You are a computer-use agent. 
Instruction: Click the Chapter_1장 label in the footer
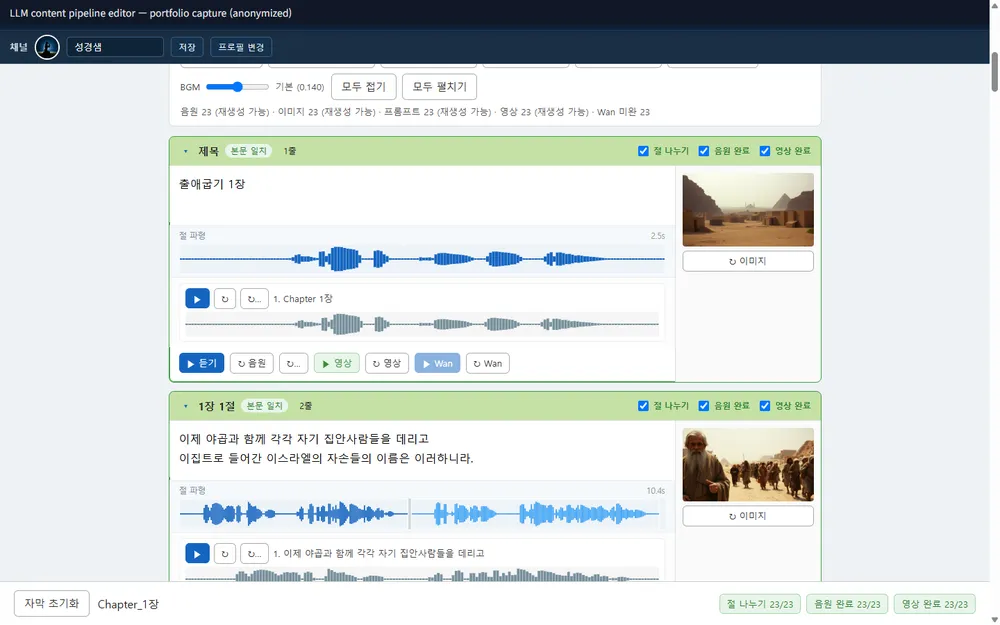click(128, 605)
